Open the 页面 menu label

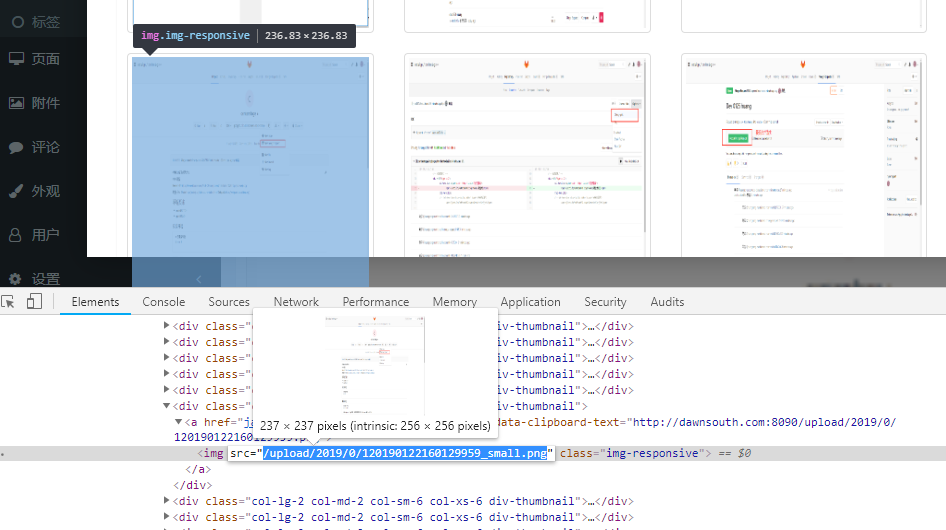[x=46, y=59]
